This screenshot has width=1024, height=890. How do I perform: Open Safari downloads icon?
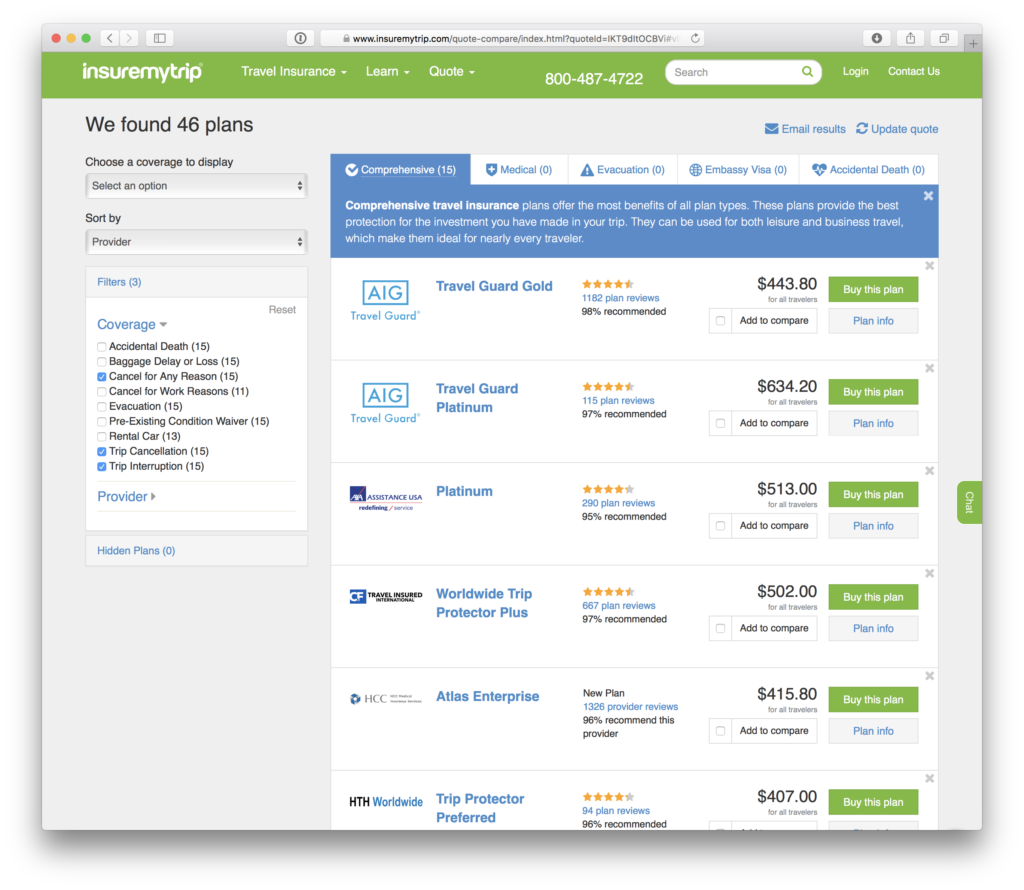(x=876, y=38)
